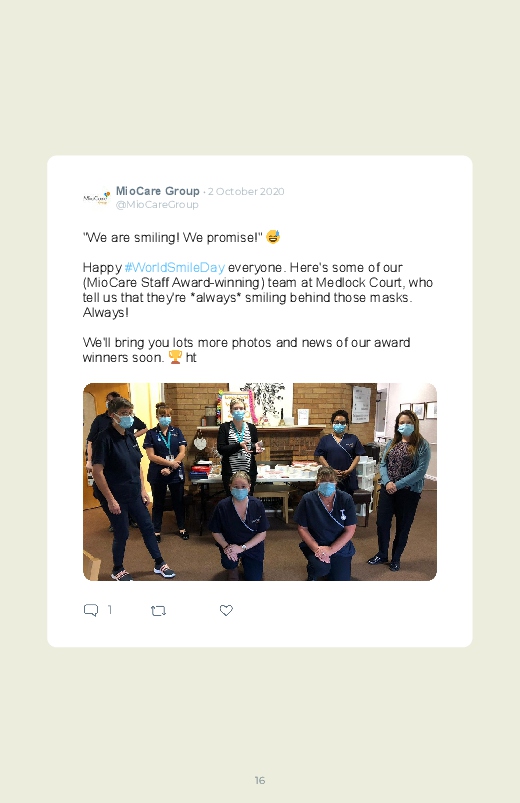
Task: Click the trophy emoji near 'winners soon'
Action: click(x=175, y=357)
